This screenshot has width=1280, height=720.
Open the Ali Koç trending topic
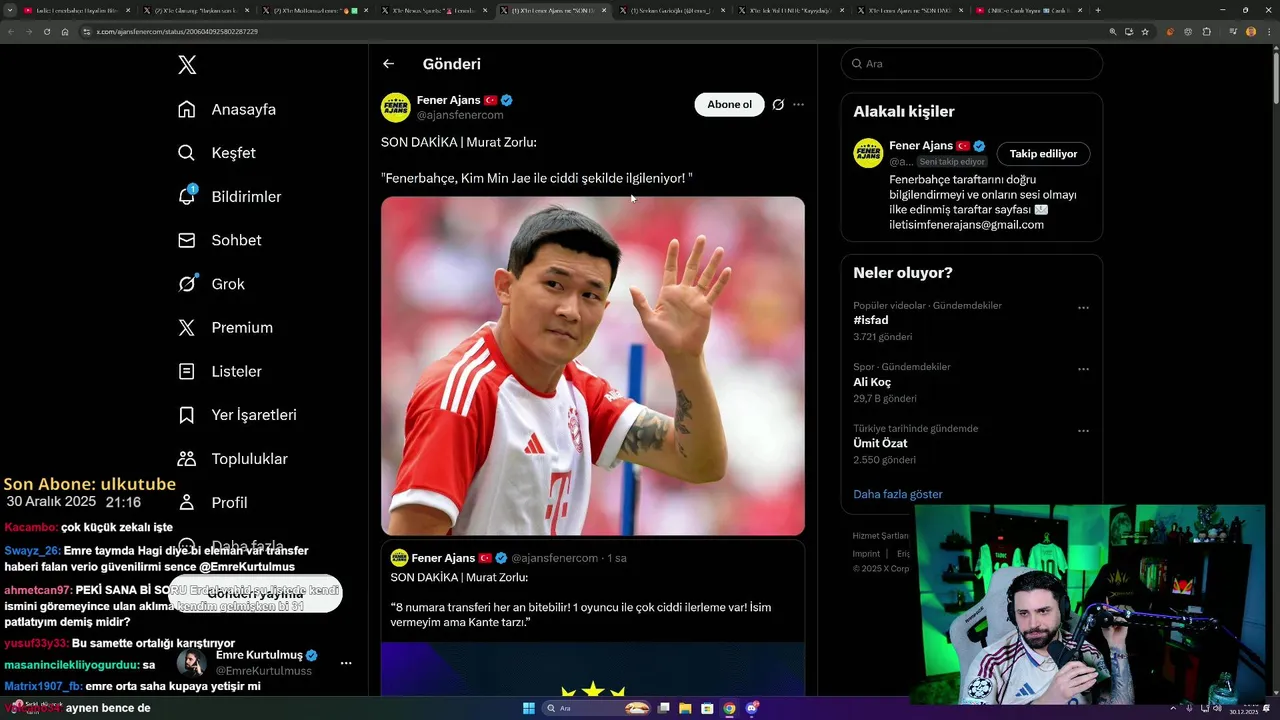(872, 382)
